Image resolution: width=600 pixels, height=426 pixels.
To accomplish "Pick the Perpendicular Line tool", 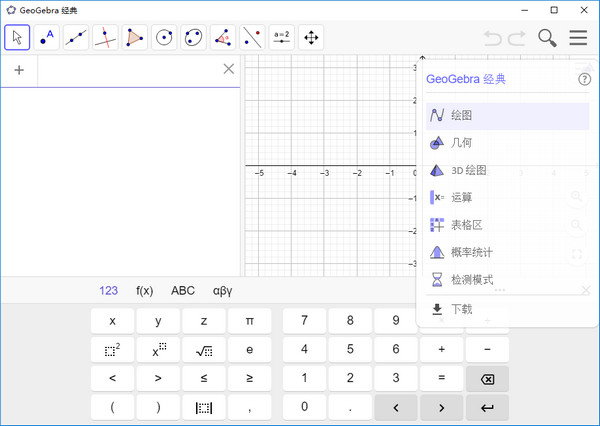I will pyautogui.click(x=105, y=38).
